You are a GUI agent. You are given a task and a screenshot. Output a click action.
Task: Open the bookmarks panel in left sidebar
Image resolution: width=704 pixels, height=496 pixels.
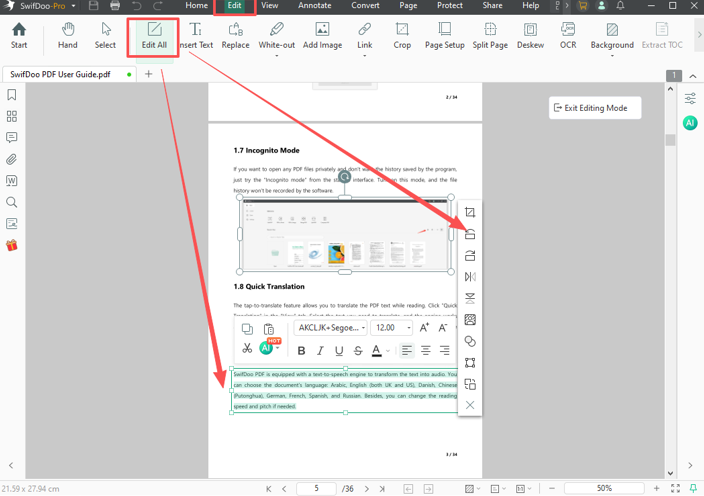(x=12, y=95)
